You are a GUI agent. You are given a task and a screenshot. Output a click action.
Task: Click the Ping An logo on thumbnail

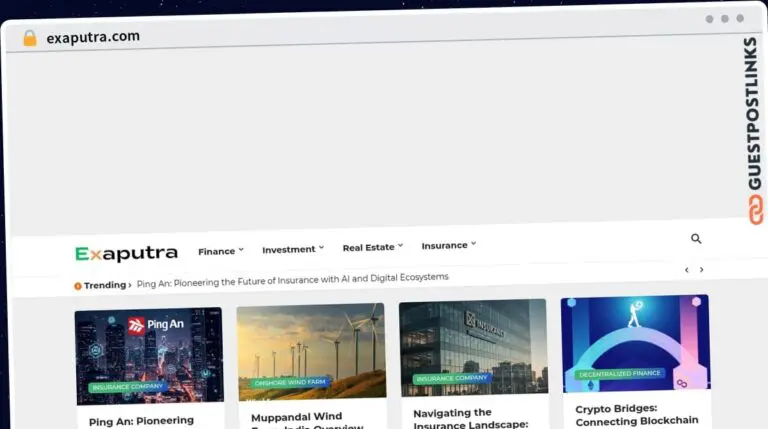click(x=150, y=325)
